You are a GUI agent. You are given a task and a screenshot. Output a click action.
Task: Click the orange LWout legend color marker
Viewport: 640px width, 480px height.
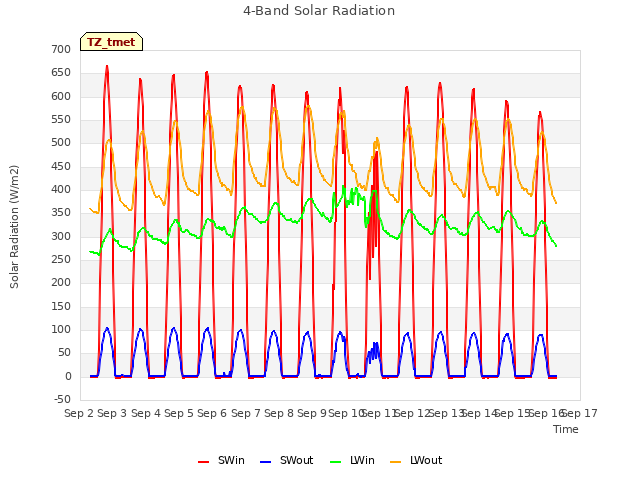click(x=396, y=462)
